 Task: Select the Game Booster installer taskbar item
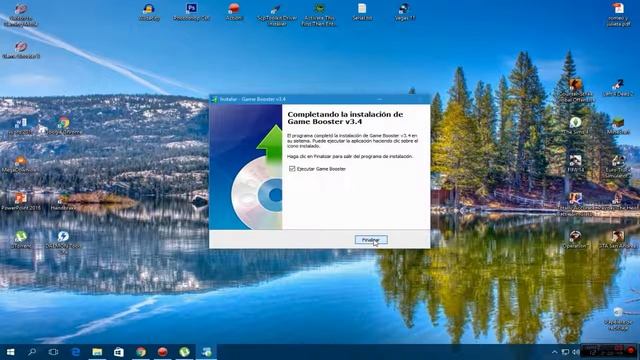pyautogui.click(x=207, y=352)
